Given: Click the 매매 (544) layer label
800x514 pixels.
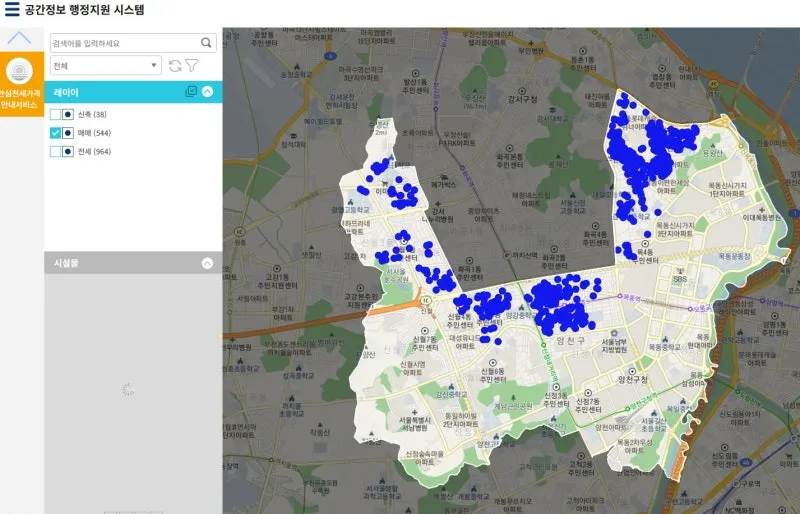Looking at the screenshot, I should click(x=94, y=133).
